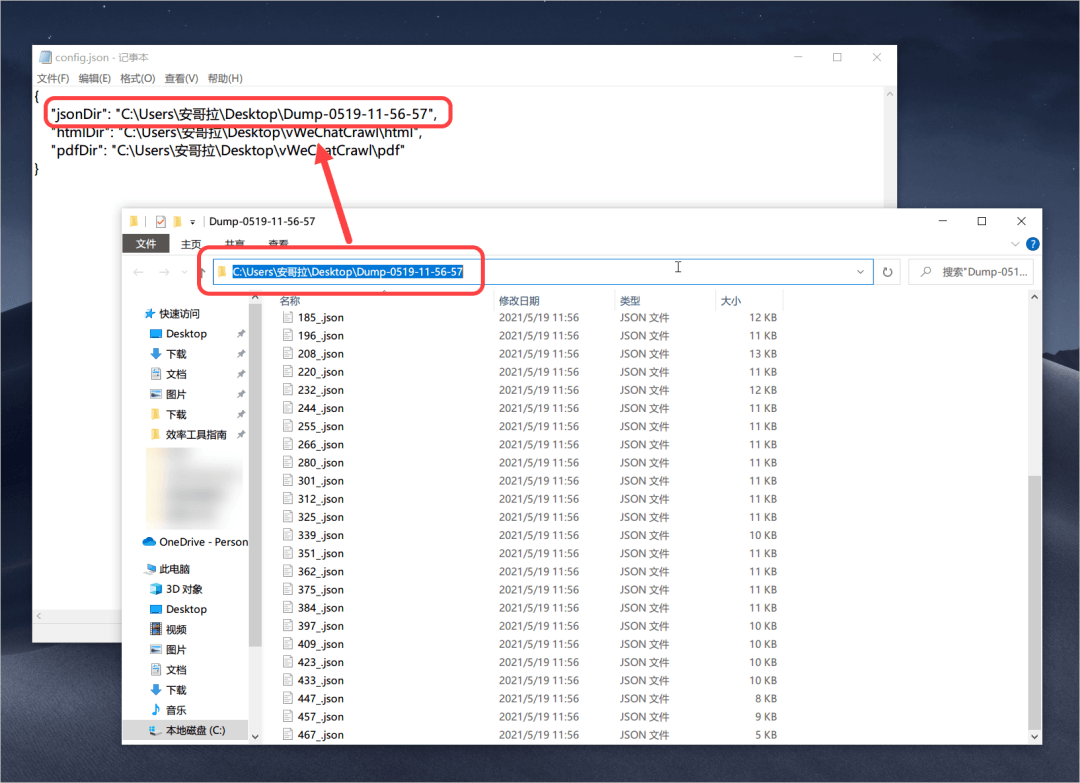Click the pdfDir line in Notepad
Screen dimensions: 1080x783
(x=227, y=150)
